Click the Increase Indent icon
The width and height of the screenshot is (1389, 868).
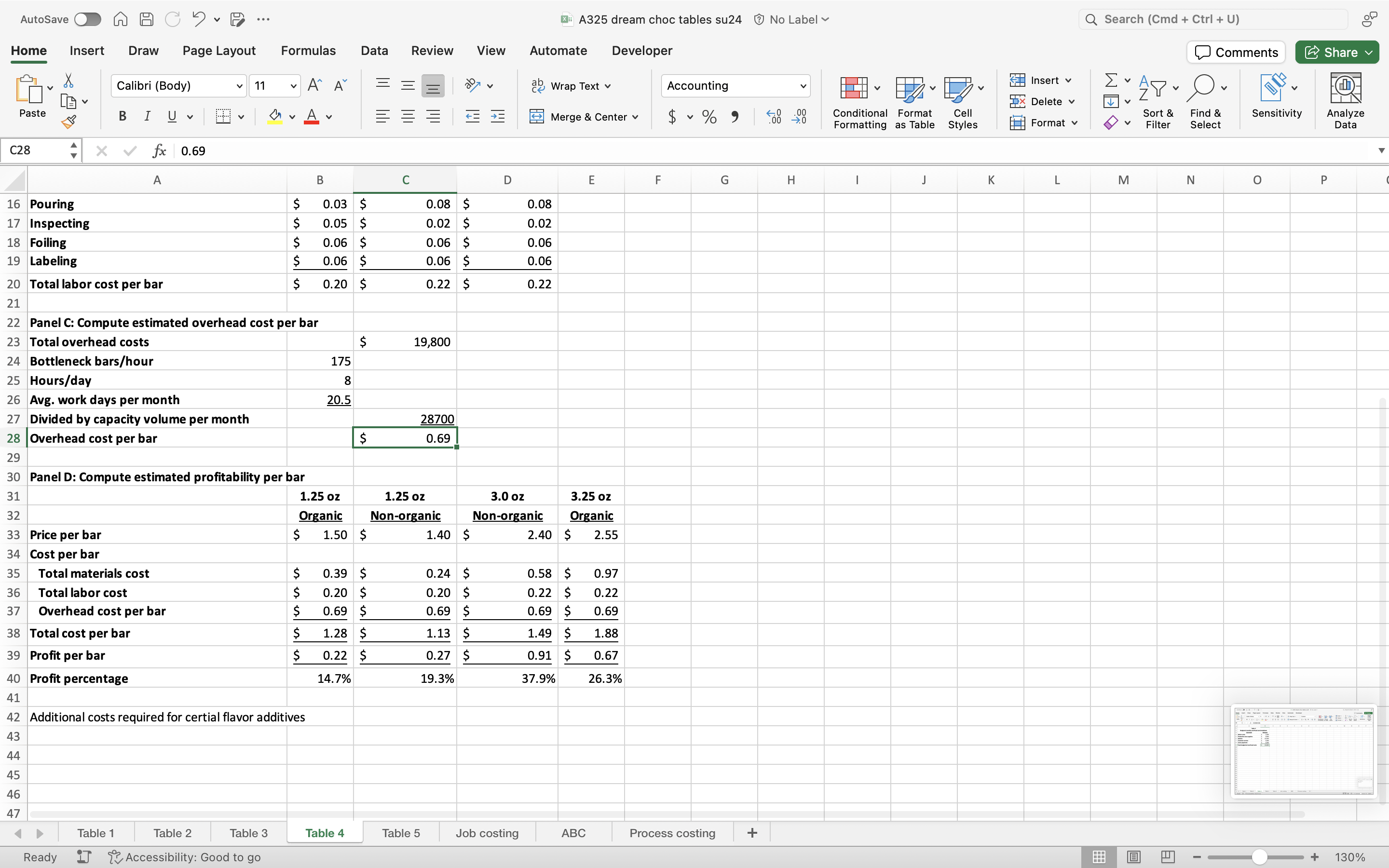coord(498,117)
